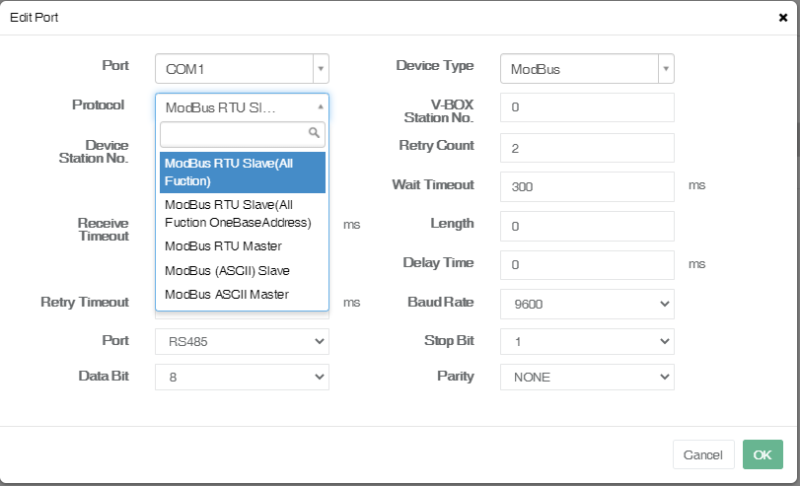Open the Stop Bit dropdown
The width and height of the screenshot is (800, 486).
587,341
